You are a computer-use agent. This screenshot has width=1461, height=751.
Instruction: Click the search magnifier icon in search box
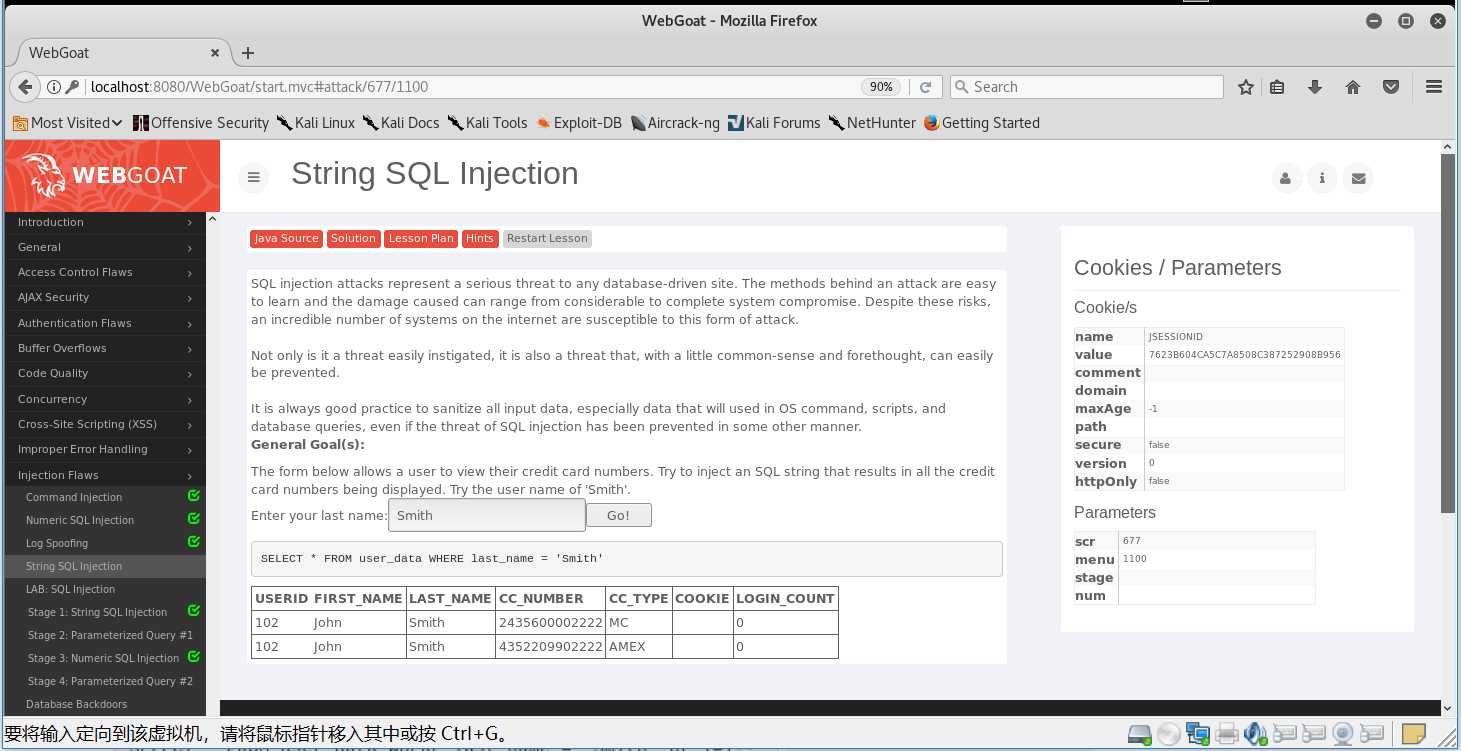point(963,87)
